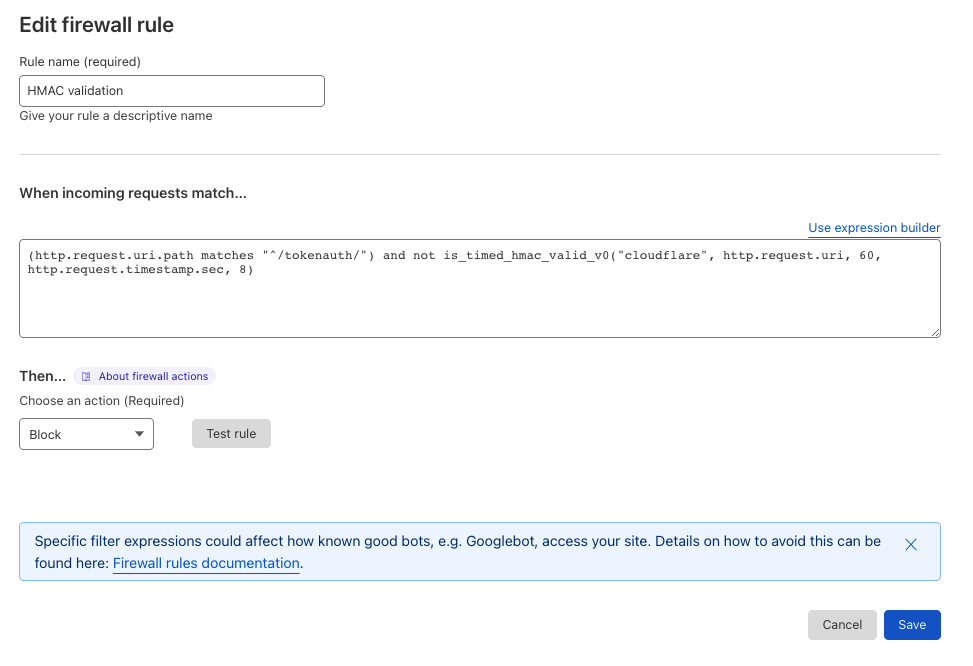Click the Choose an action (Required) label
Image resolution: width=973 pixels, height=666 pixels.
102,401
